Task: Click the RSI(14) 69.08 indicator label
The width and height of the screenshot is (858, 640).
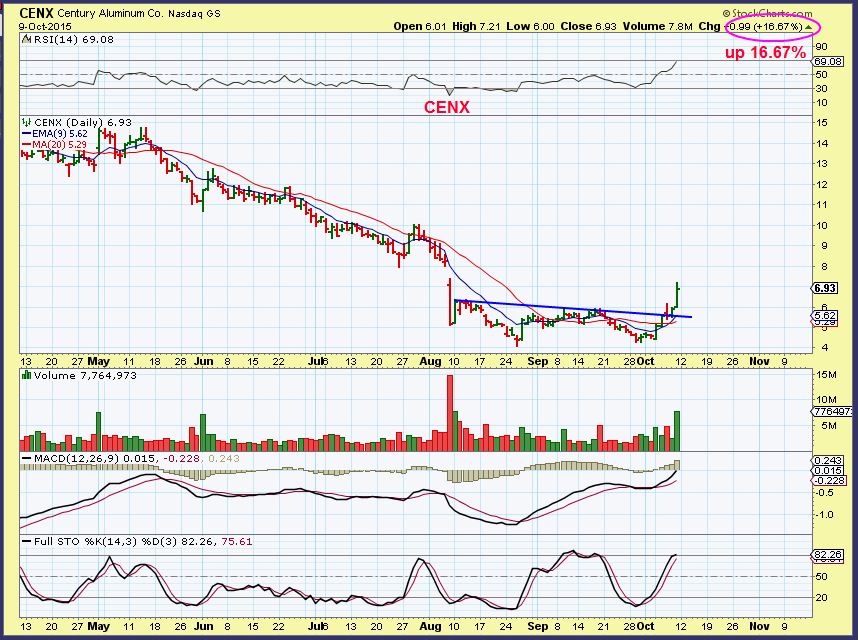Action: click(72, 39)
